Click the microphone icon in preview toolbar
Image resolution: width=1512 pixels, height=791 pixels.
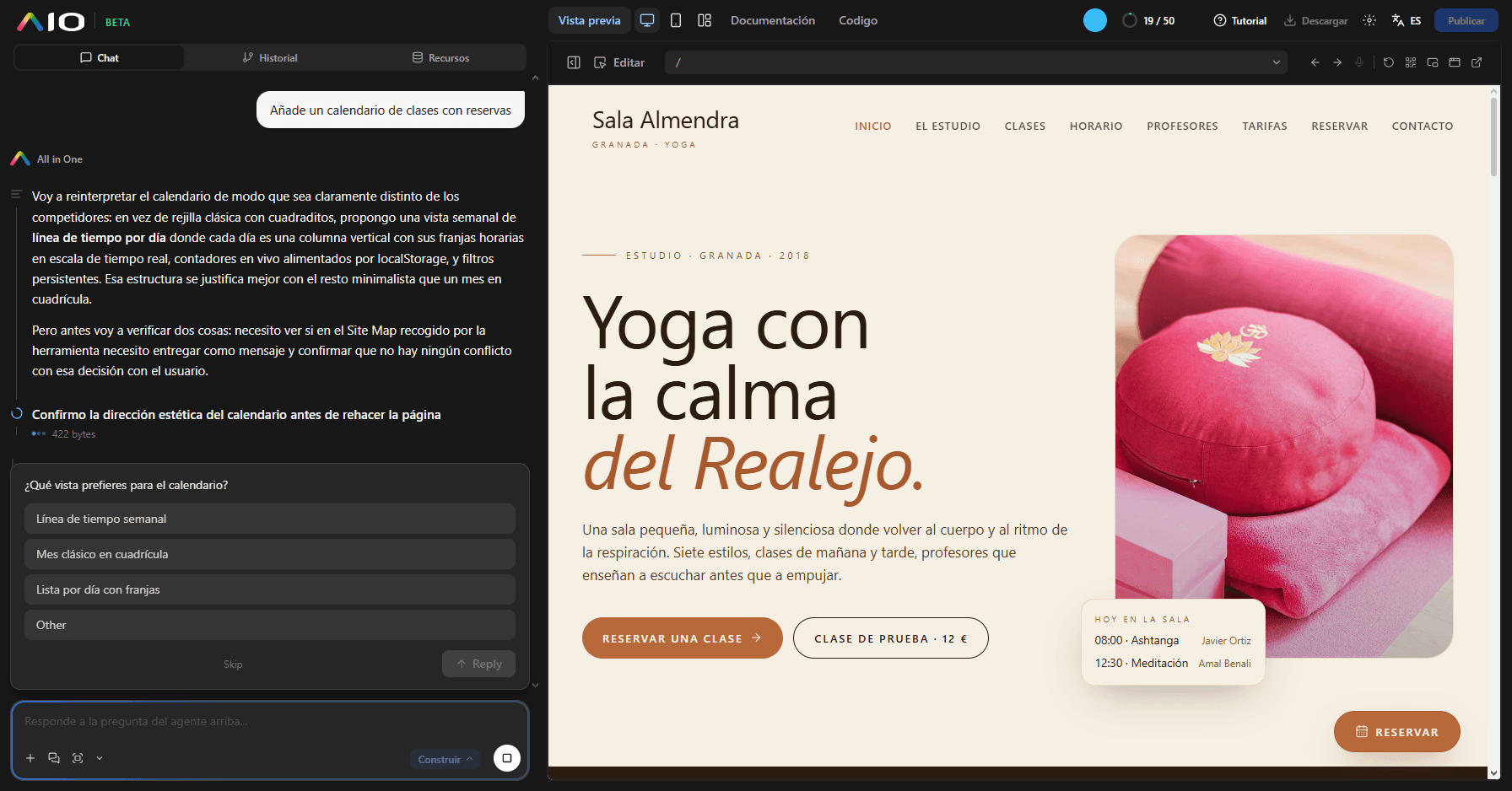click(x=1359, y=62)
